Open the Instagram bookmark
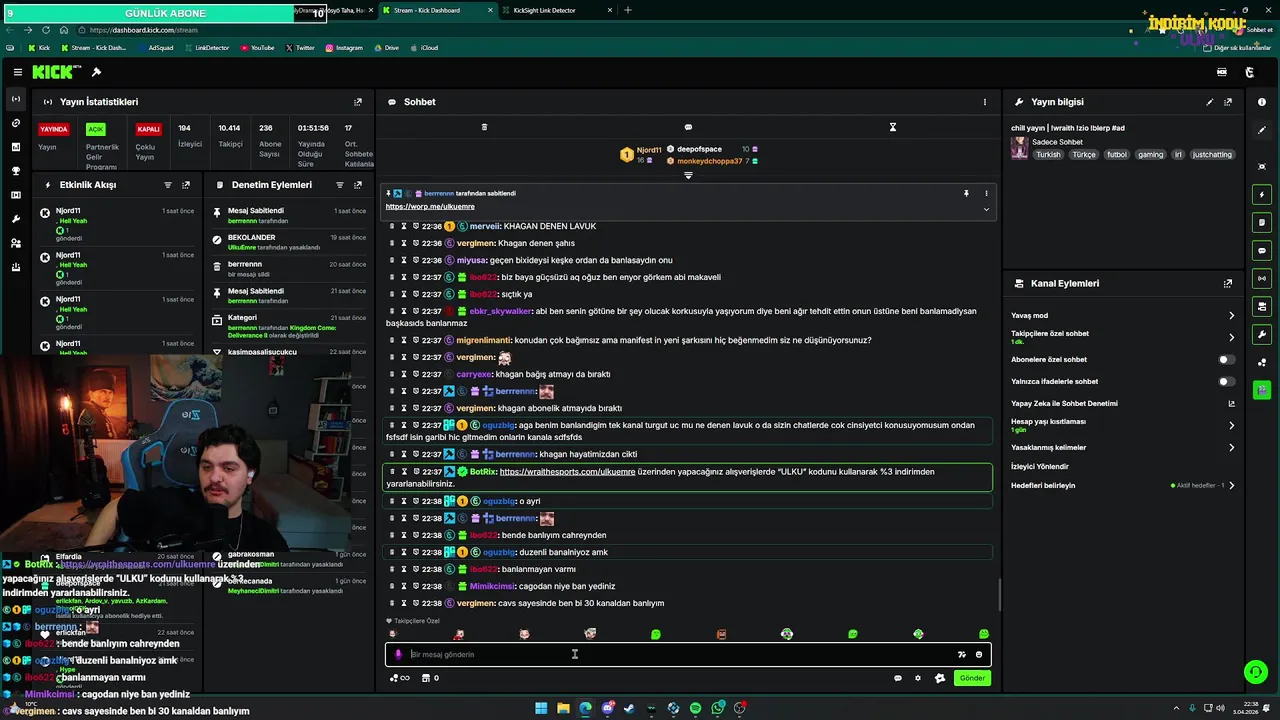The height and width of the screenshot is (720, 1280). (343, 48)
